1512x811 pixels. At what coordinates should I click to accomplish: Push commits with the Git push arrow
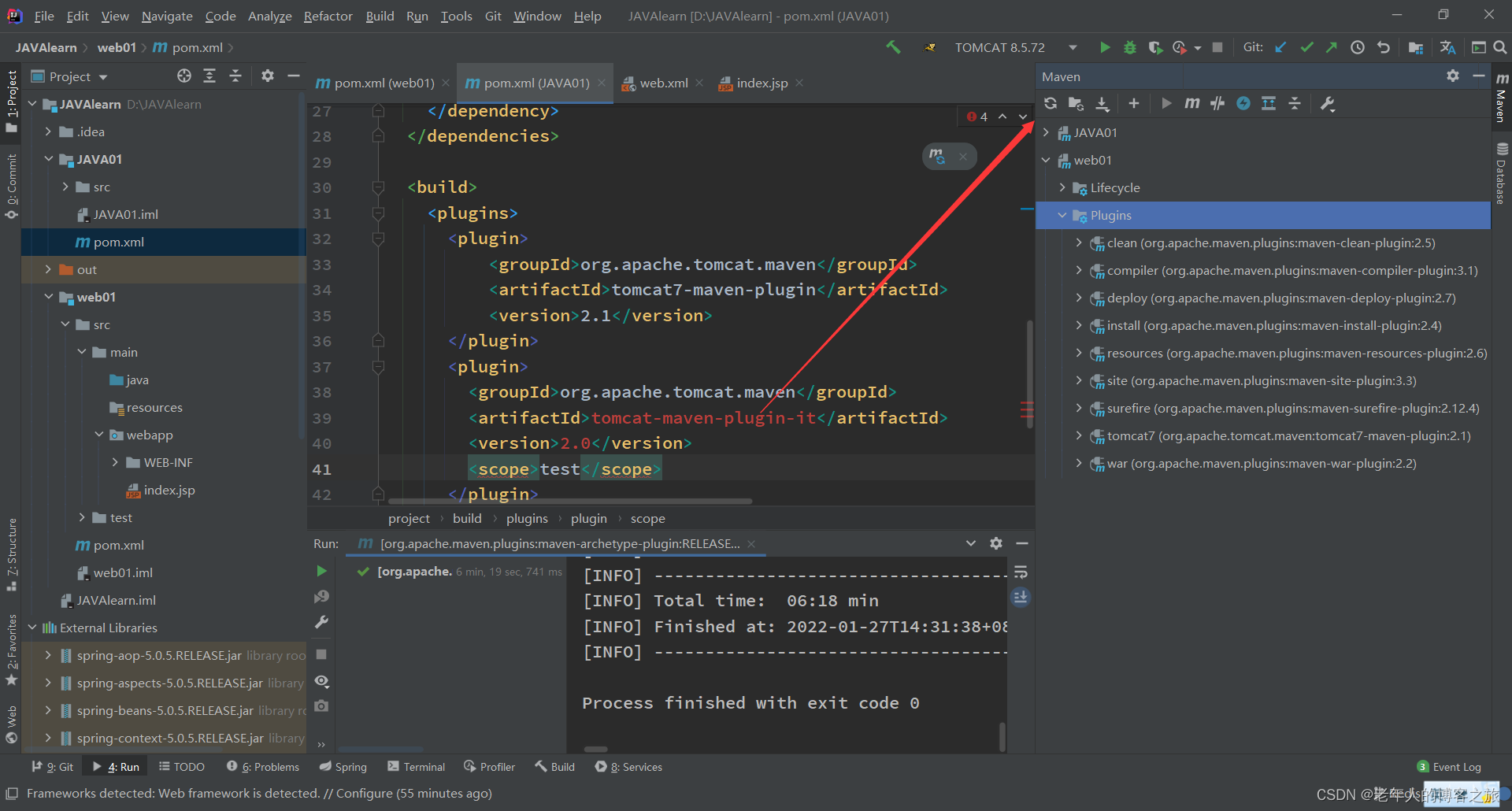(x=1332, y=47)
